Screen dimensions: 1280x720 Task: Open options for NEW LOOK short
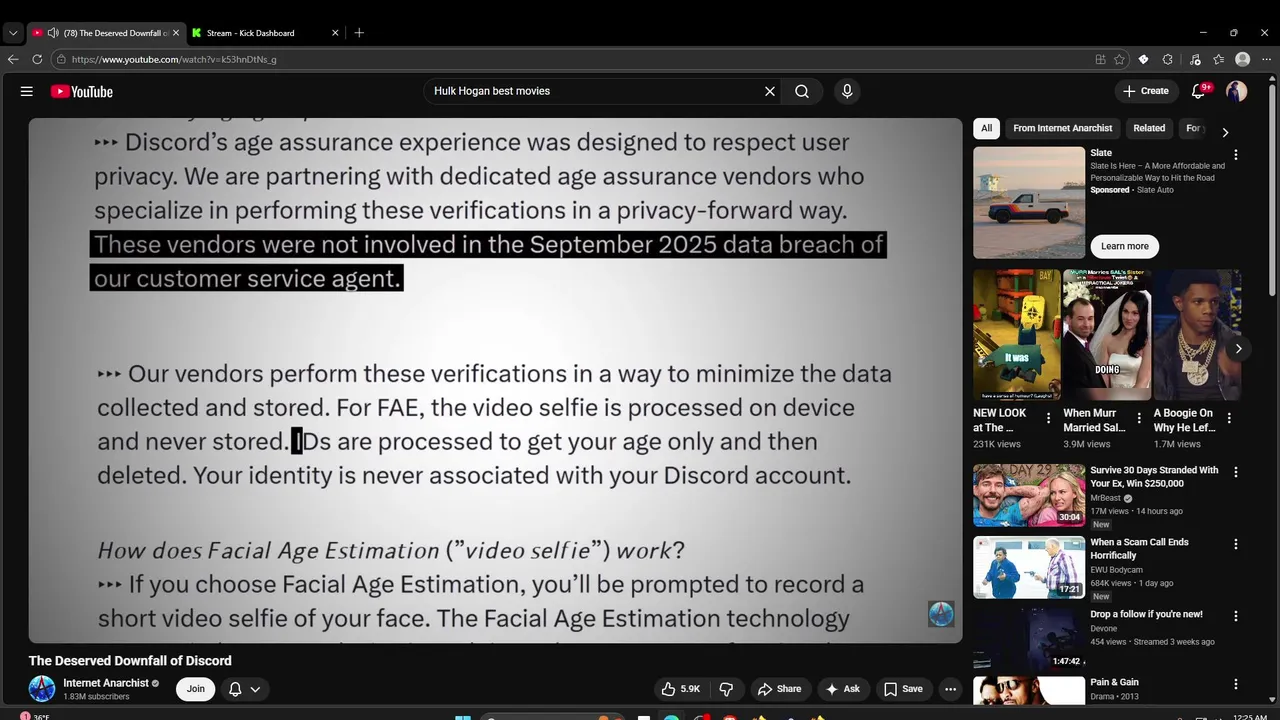pos(1048,418)
